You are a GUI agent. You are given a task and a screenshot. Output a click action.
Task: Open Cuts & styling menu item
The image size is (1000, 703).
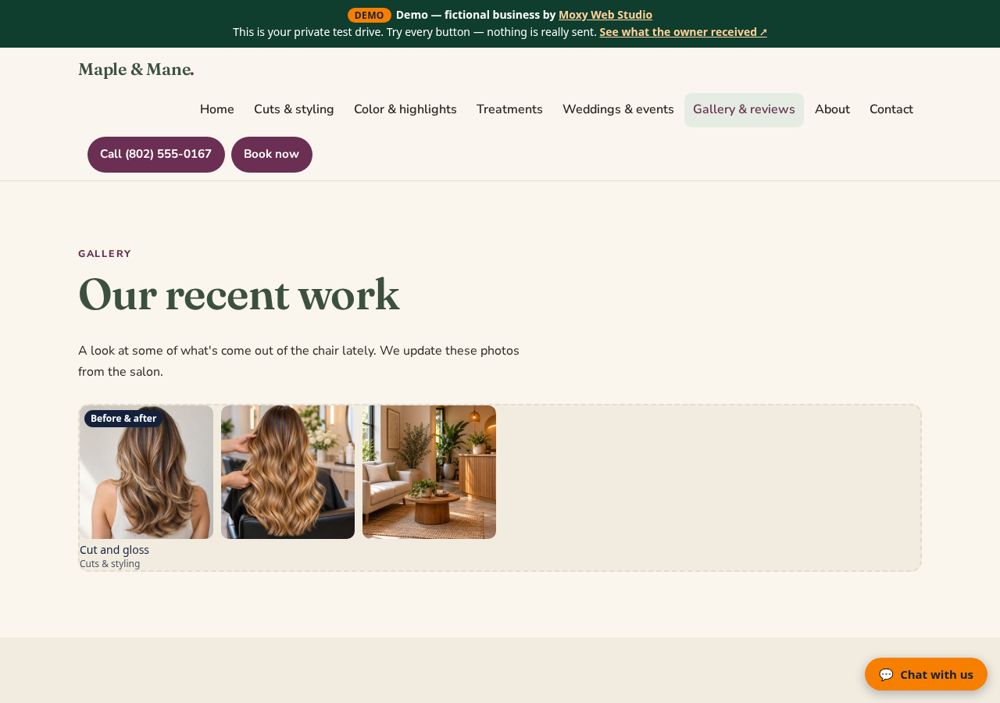click(x=294, y=109)
